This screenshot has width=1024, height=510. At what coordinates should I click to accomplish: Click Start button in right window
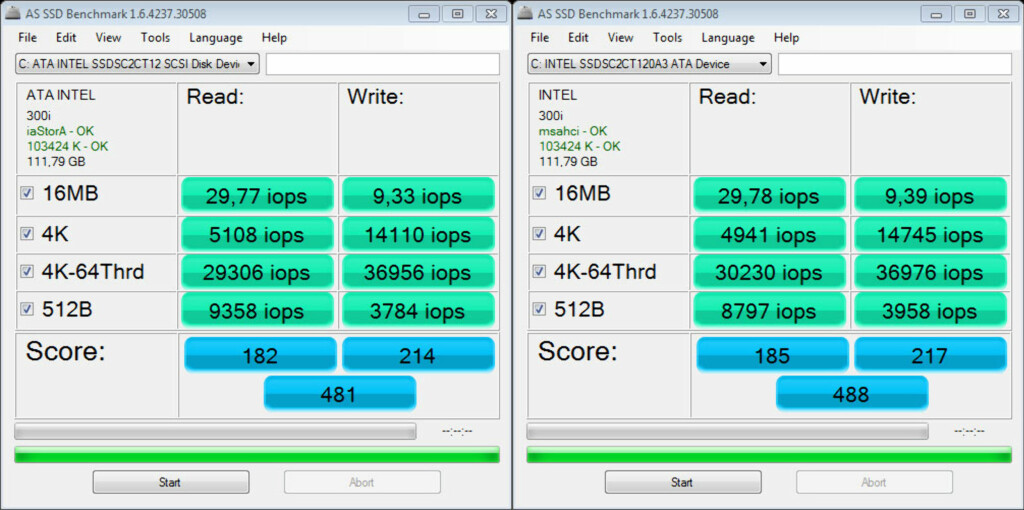682,483
